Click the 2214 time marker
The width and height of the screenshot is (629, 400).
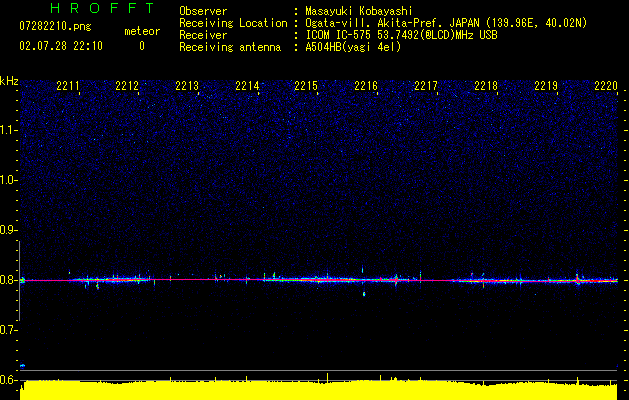(247, 86)
